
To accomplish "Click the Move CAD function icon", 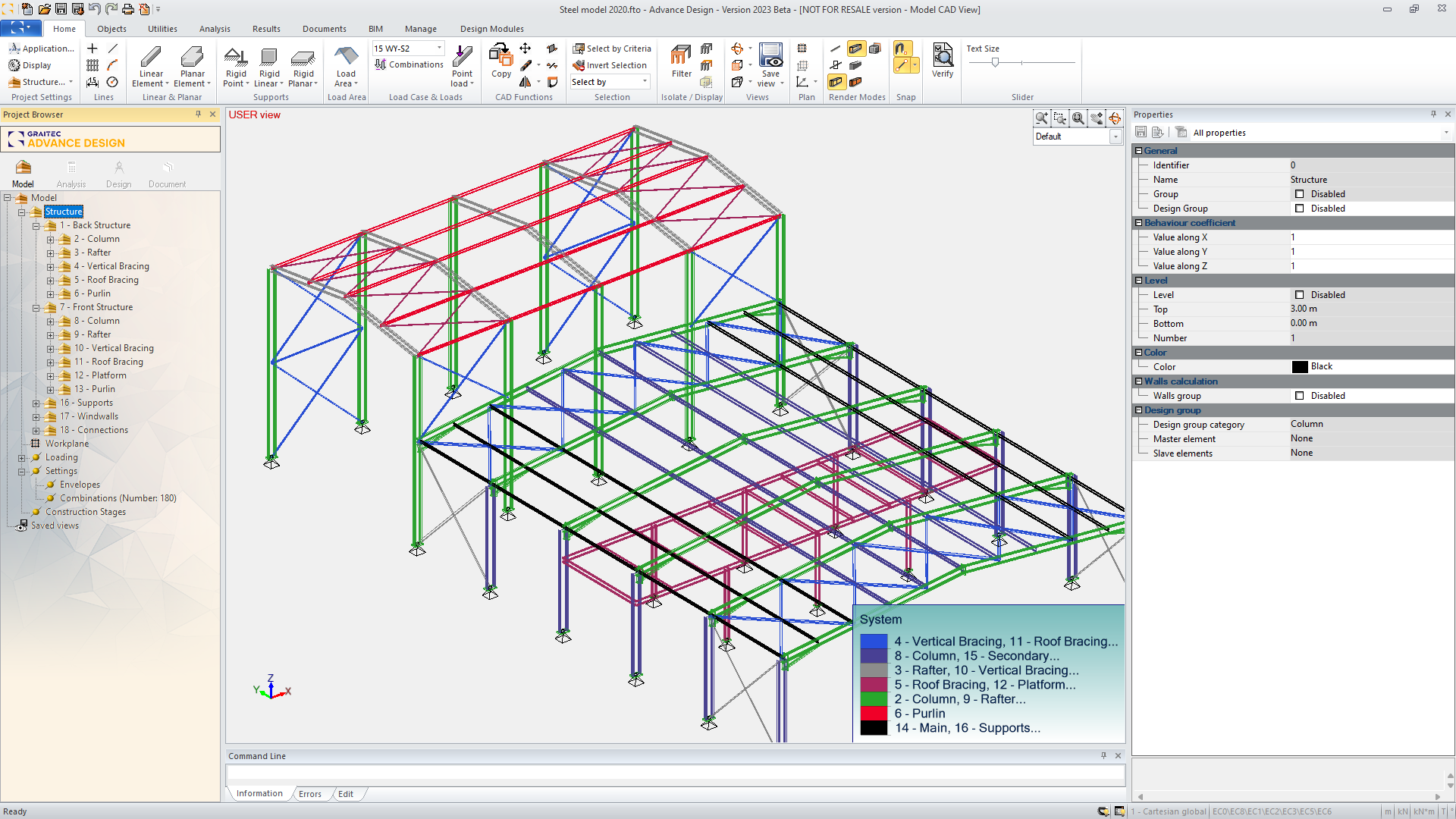I will [x=525, y=49].
